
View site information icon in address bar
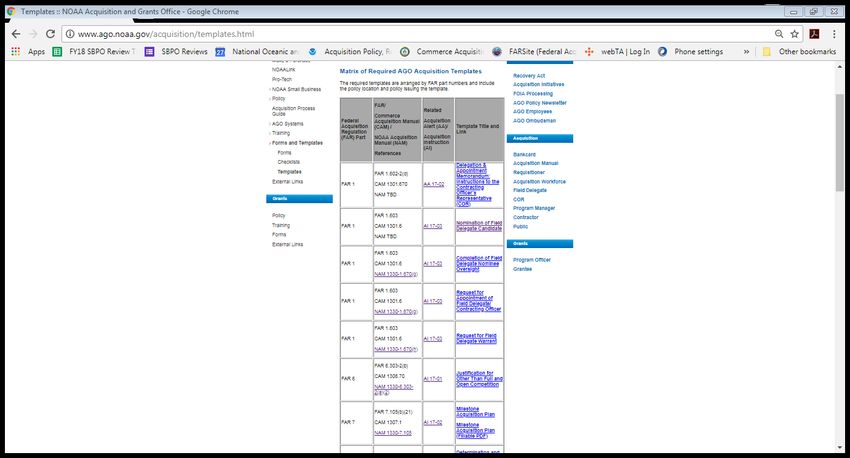click(x=69, y=34)
